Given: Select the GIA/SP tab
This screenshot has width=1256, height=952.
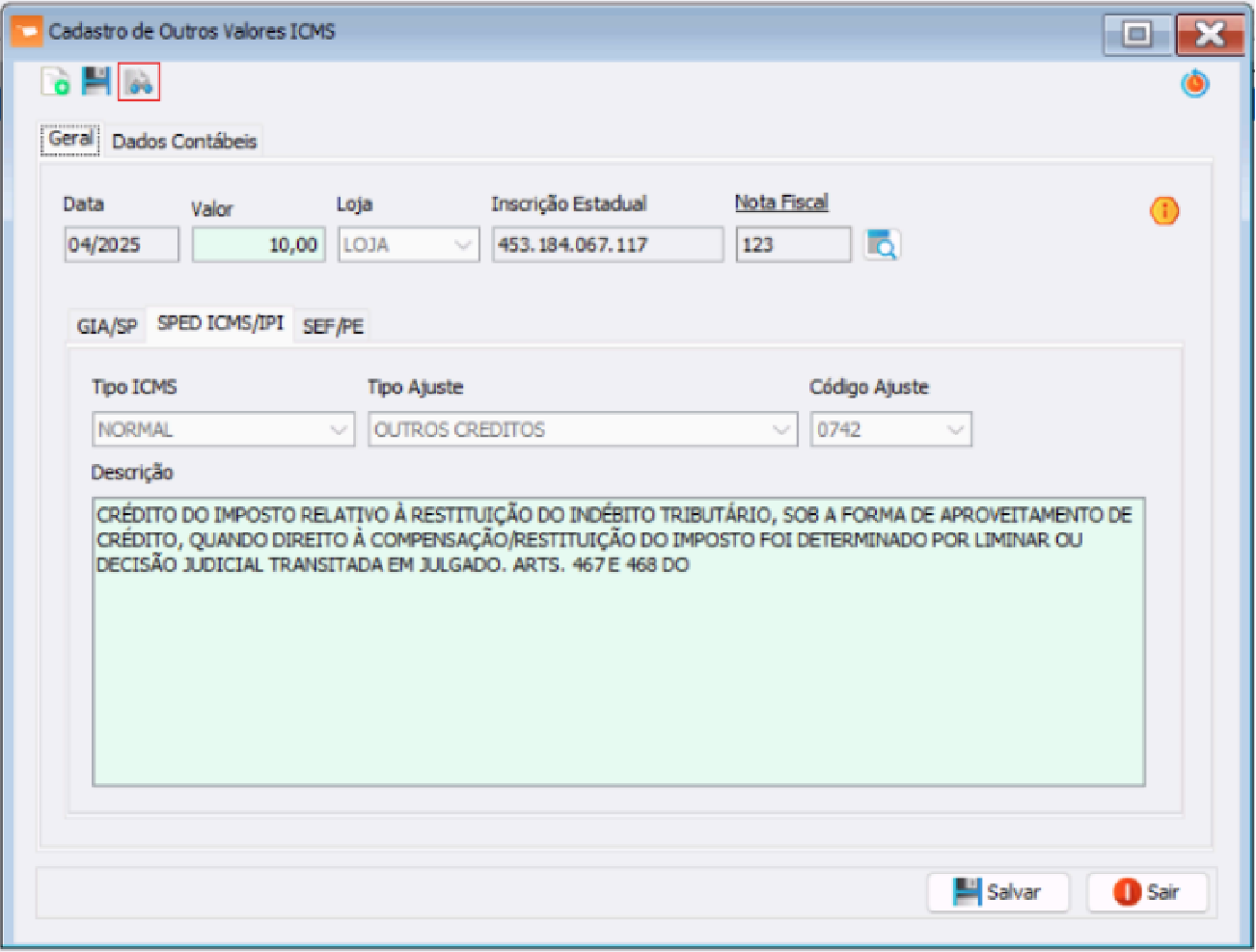Looking at the screenshot, I should [106, 327].
